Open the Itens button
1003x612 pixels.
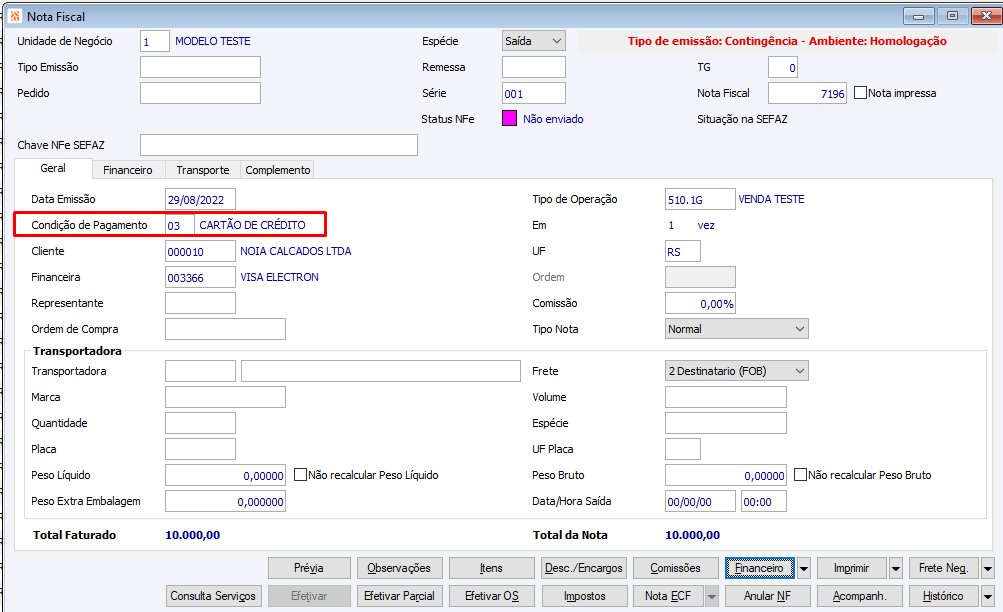pos(491,568)
